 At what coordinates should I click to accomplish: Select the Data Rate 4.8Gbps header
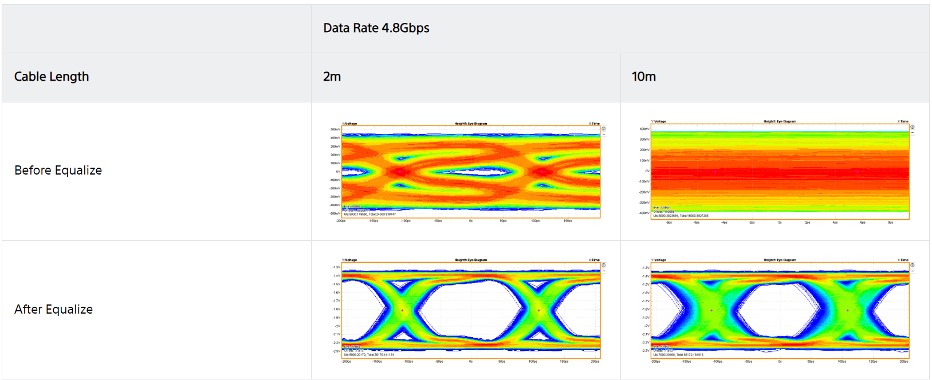(376, 28)
